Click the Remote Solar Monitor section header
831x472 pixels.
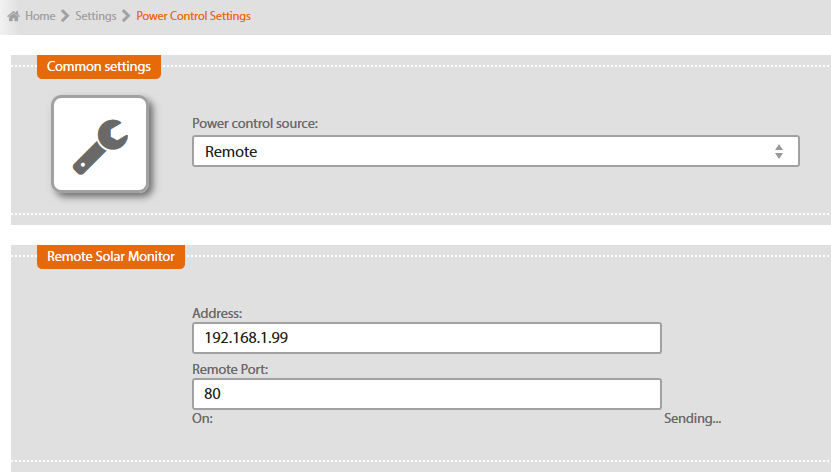[x=111, y=257]
